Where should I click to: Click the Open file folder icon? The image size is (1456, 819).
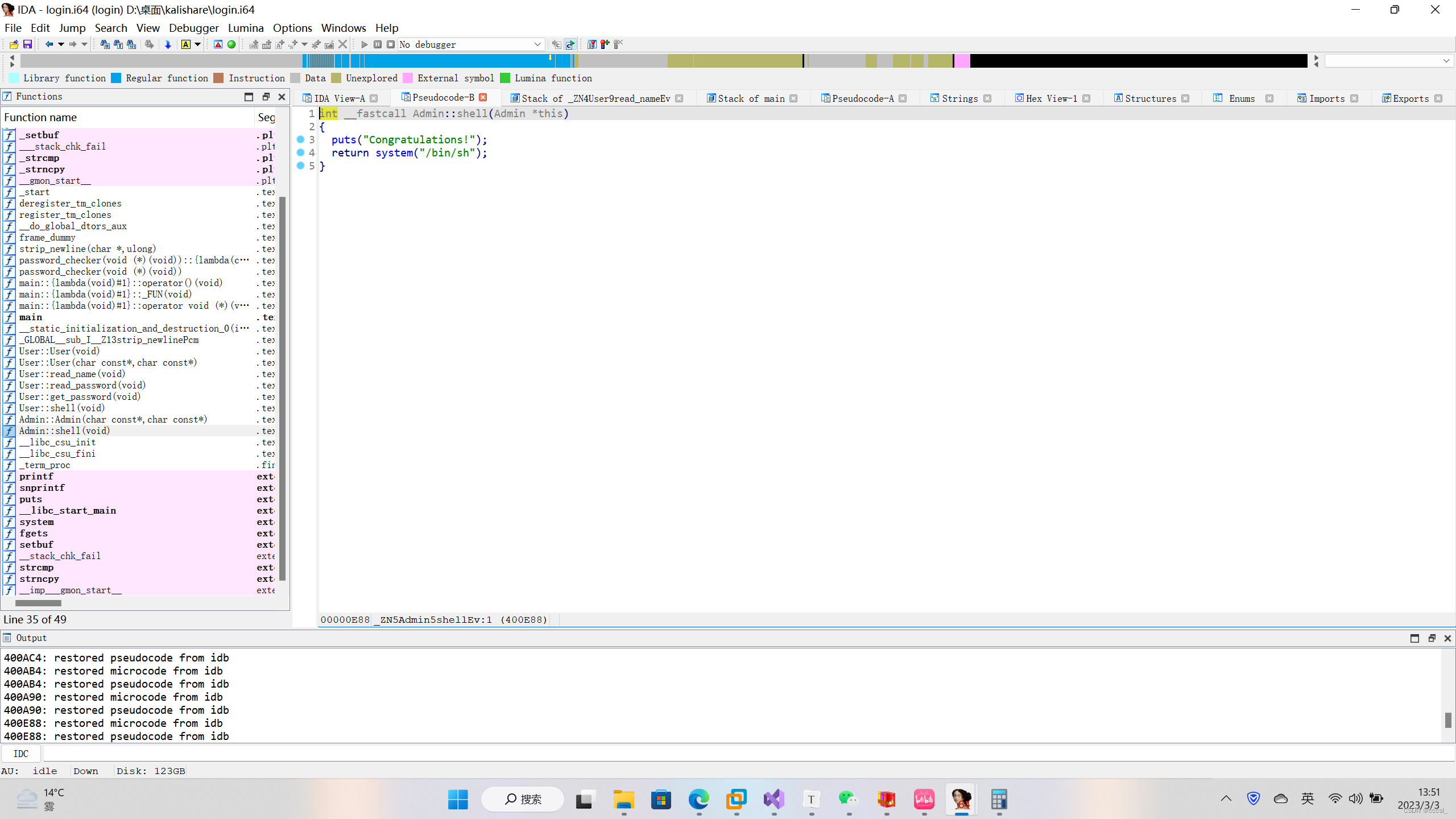(x=14, y=44)
